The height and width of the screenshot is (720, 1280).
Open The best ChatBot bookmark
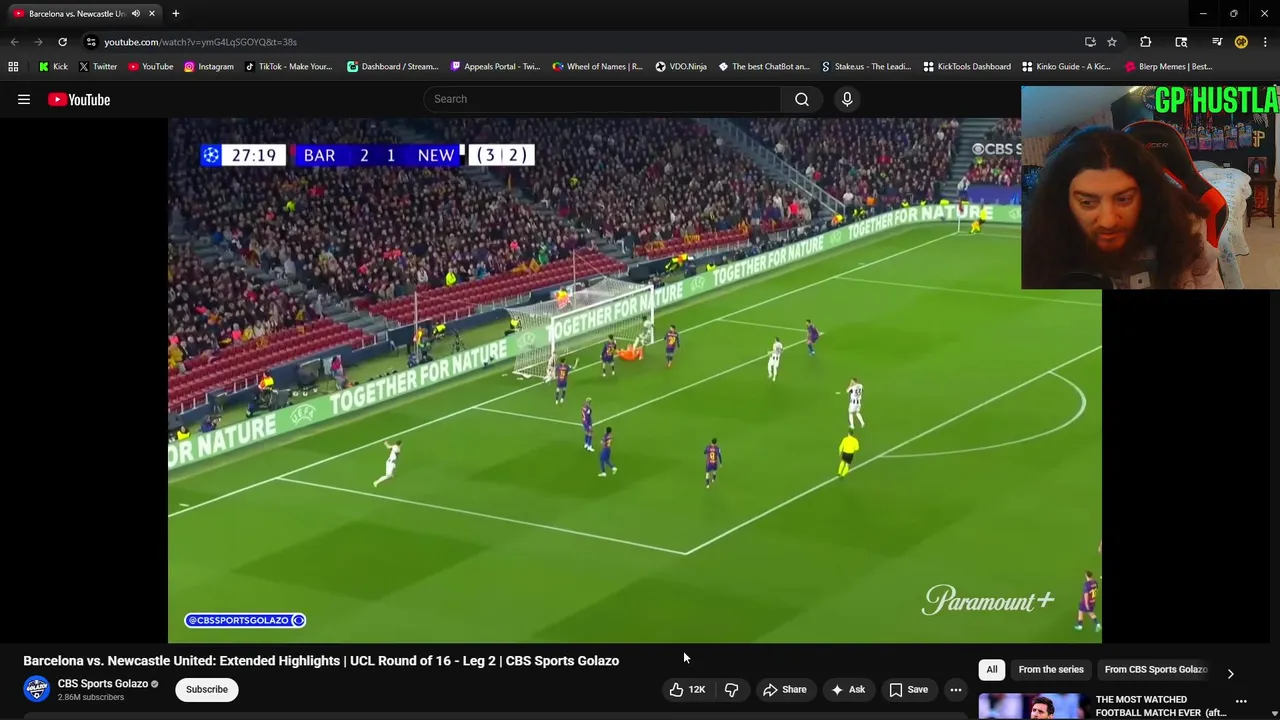pyautogui.click(x=764, y=66)
